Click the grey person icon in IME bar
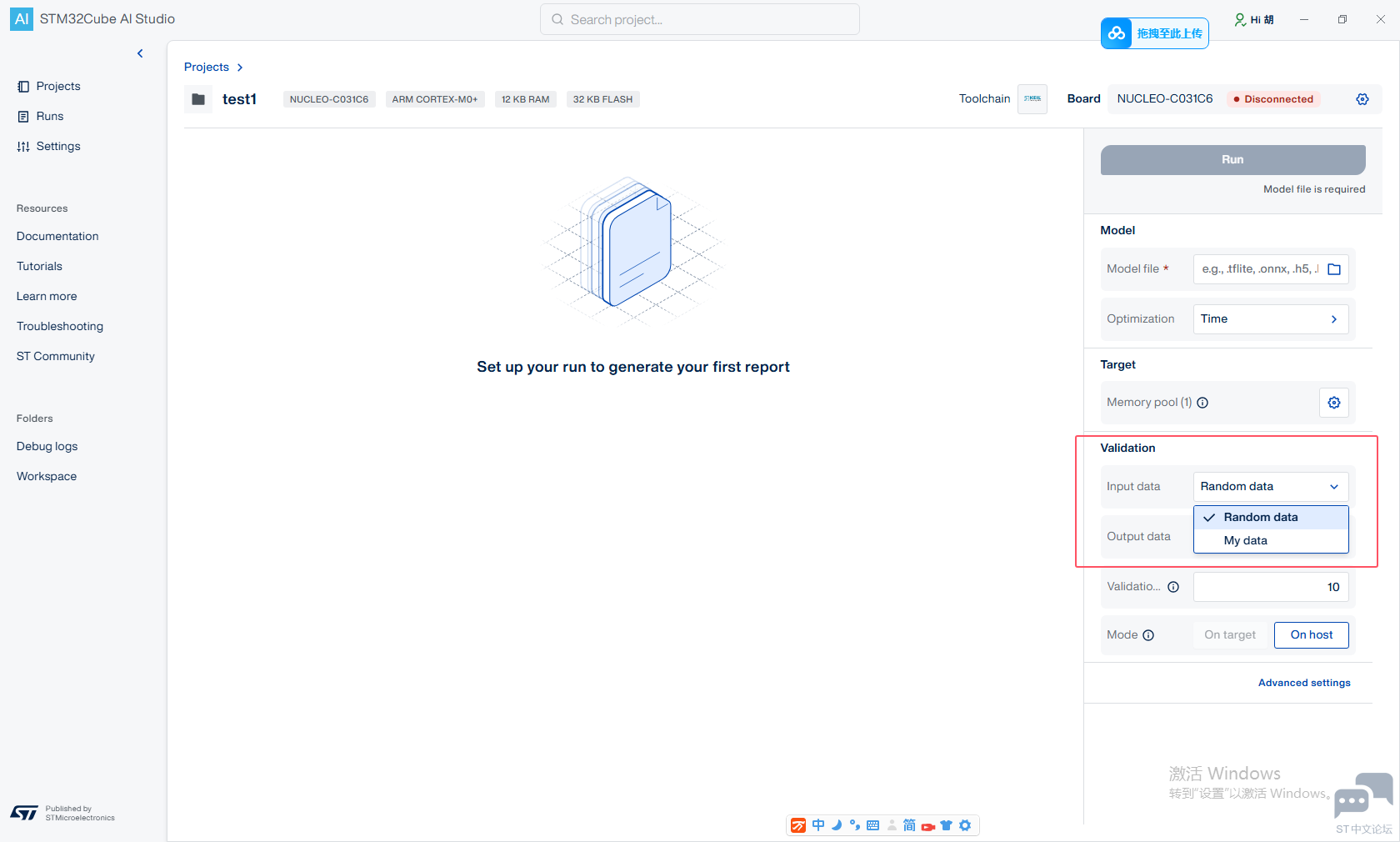Screen dimensions: 1400x842 click(x=892, y=825)
